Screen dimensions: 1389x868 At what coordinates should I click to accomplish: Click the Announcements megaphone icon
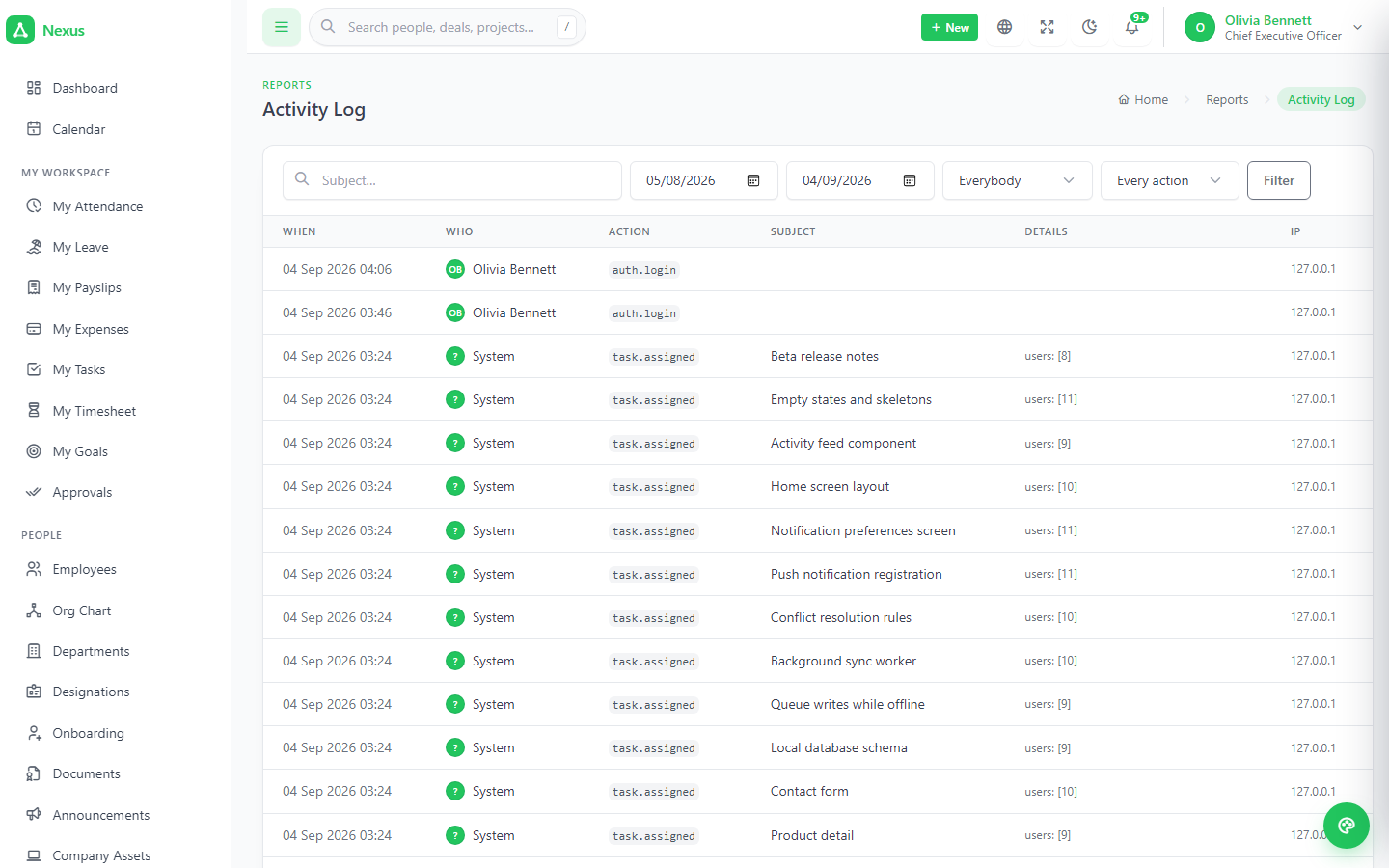[34, 815]
